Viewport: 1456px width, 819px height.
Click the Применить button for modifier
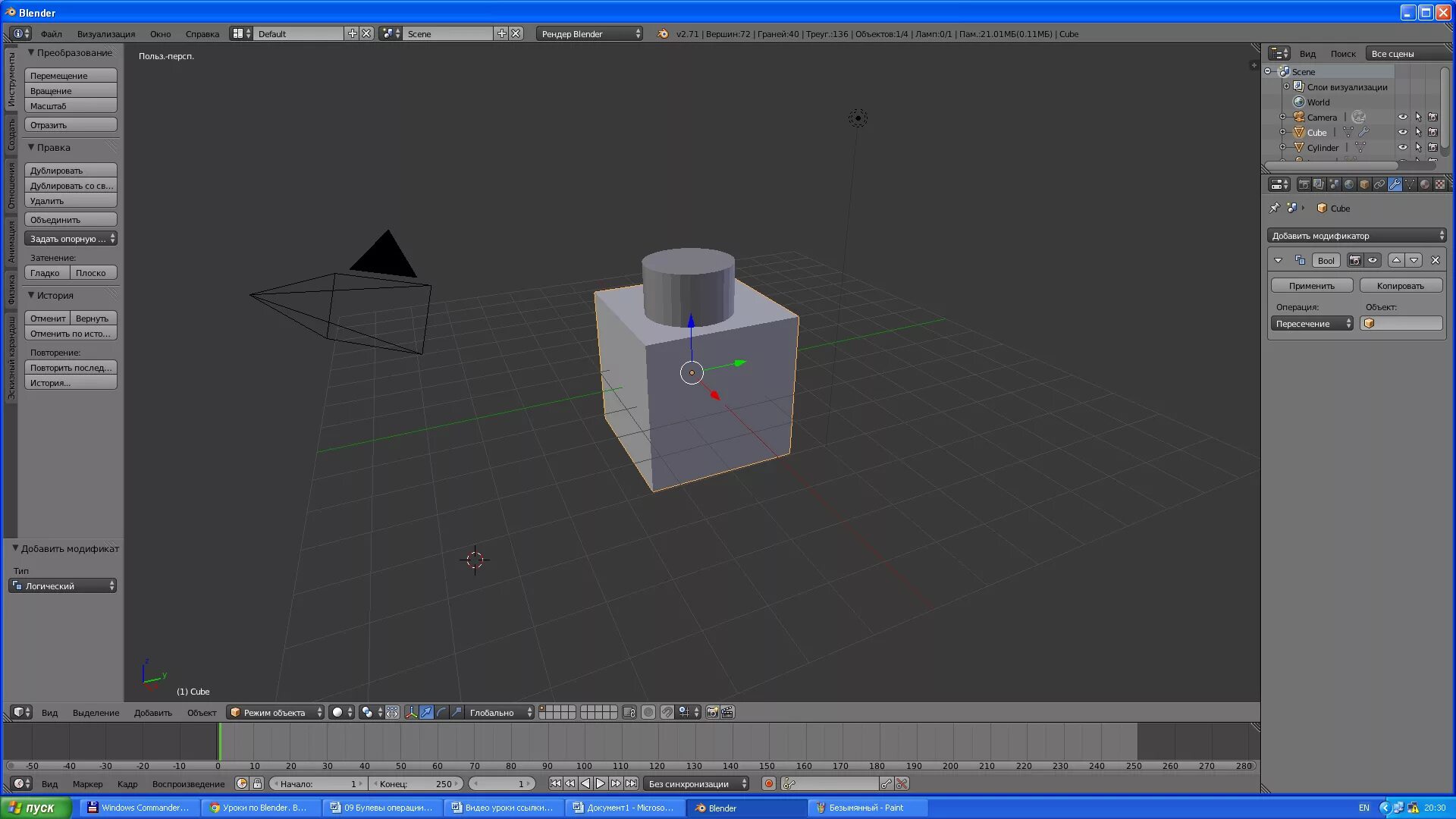(x=1312, y=285)
